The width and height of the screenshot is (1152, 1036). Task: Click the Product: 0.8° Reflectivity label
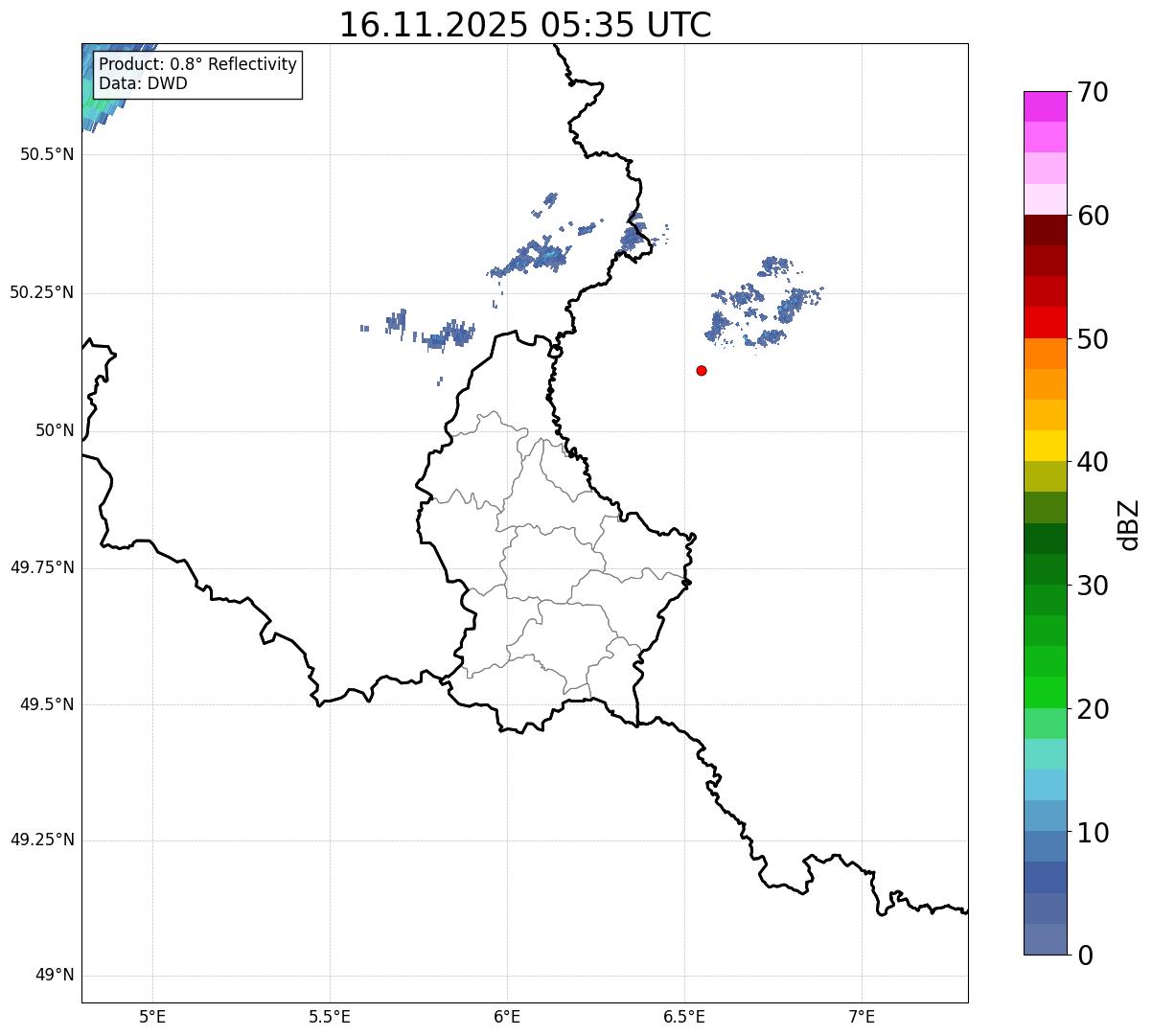point(198,64)
